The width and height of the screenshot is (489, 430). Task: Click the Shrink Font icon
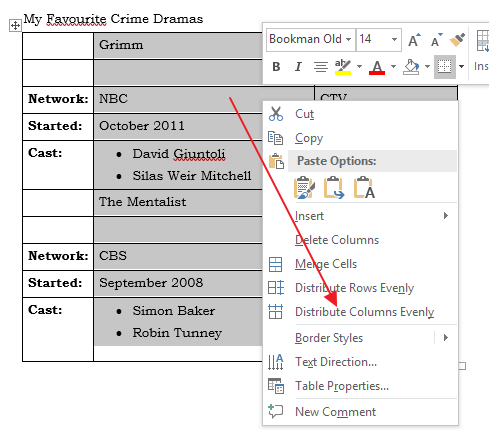click(x=436, y=40)
